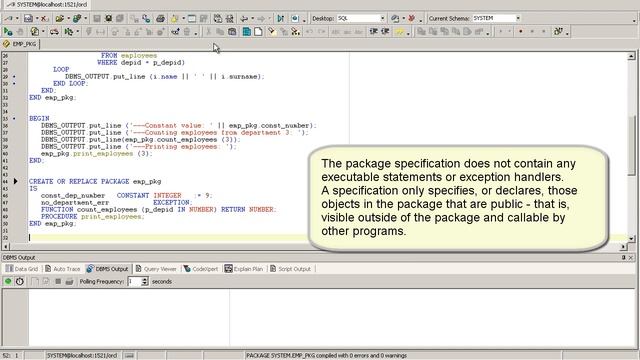Open the Script Output tab
Screen dimensions: 640x360
(x=291, y=269)
